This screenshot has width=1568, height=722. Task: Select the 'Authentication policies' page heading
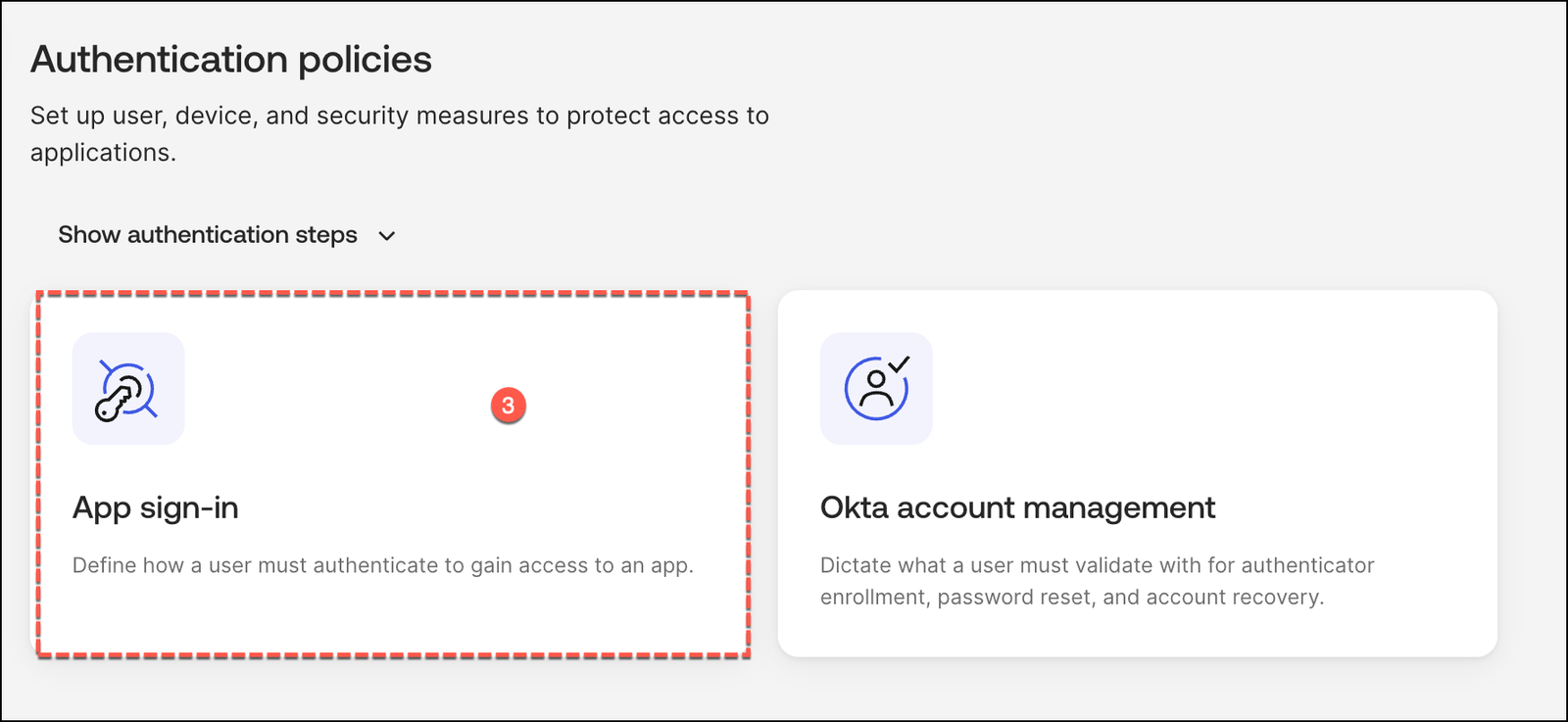231,60
